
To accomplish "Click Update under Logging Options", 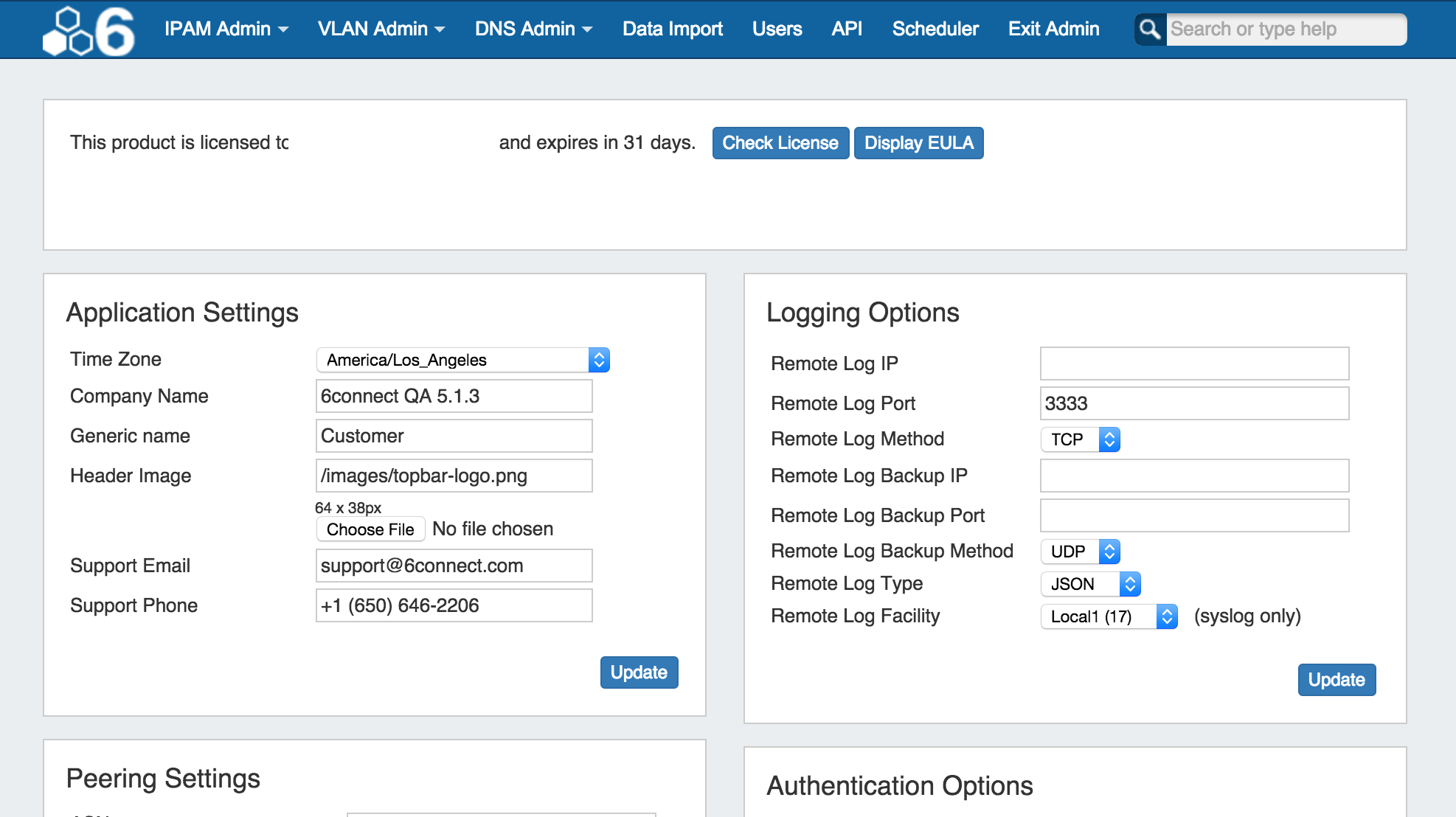I will coord(1336,680).
